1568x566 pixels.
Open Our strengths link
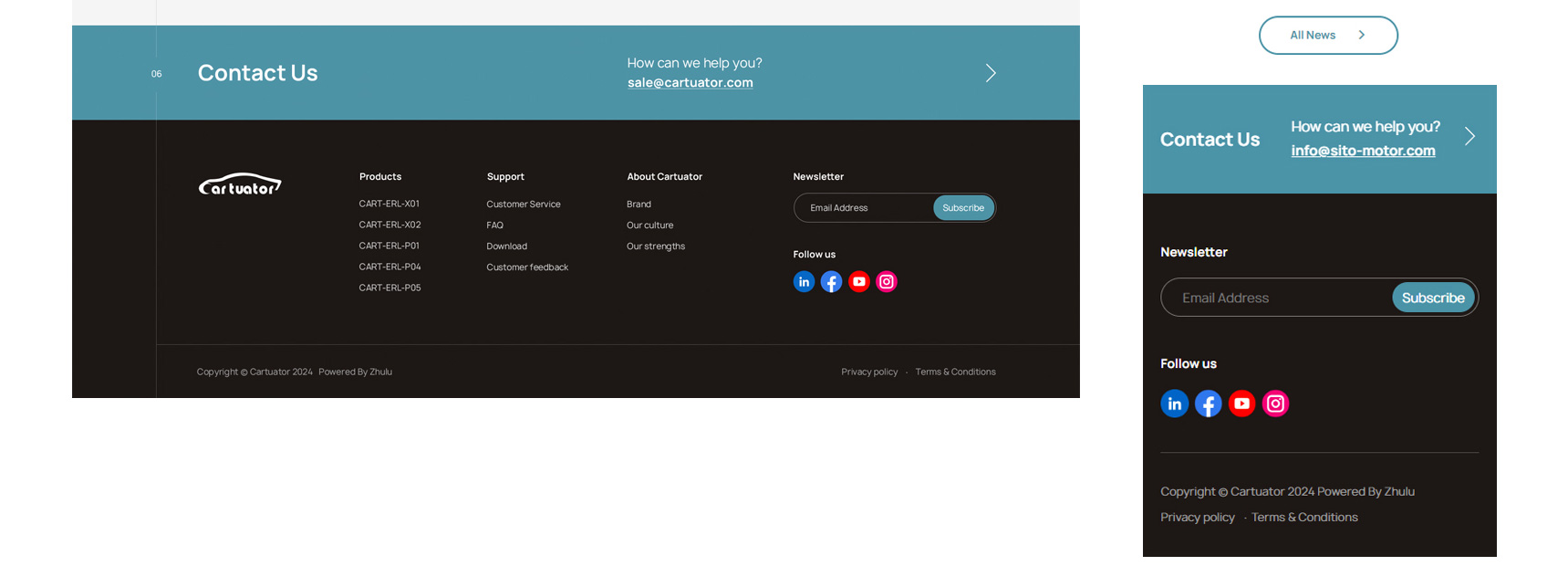(656, 246)
